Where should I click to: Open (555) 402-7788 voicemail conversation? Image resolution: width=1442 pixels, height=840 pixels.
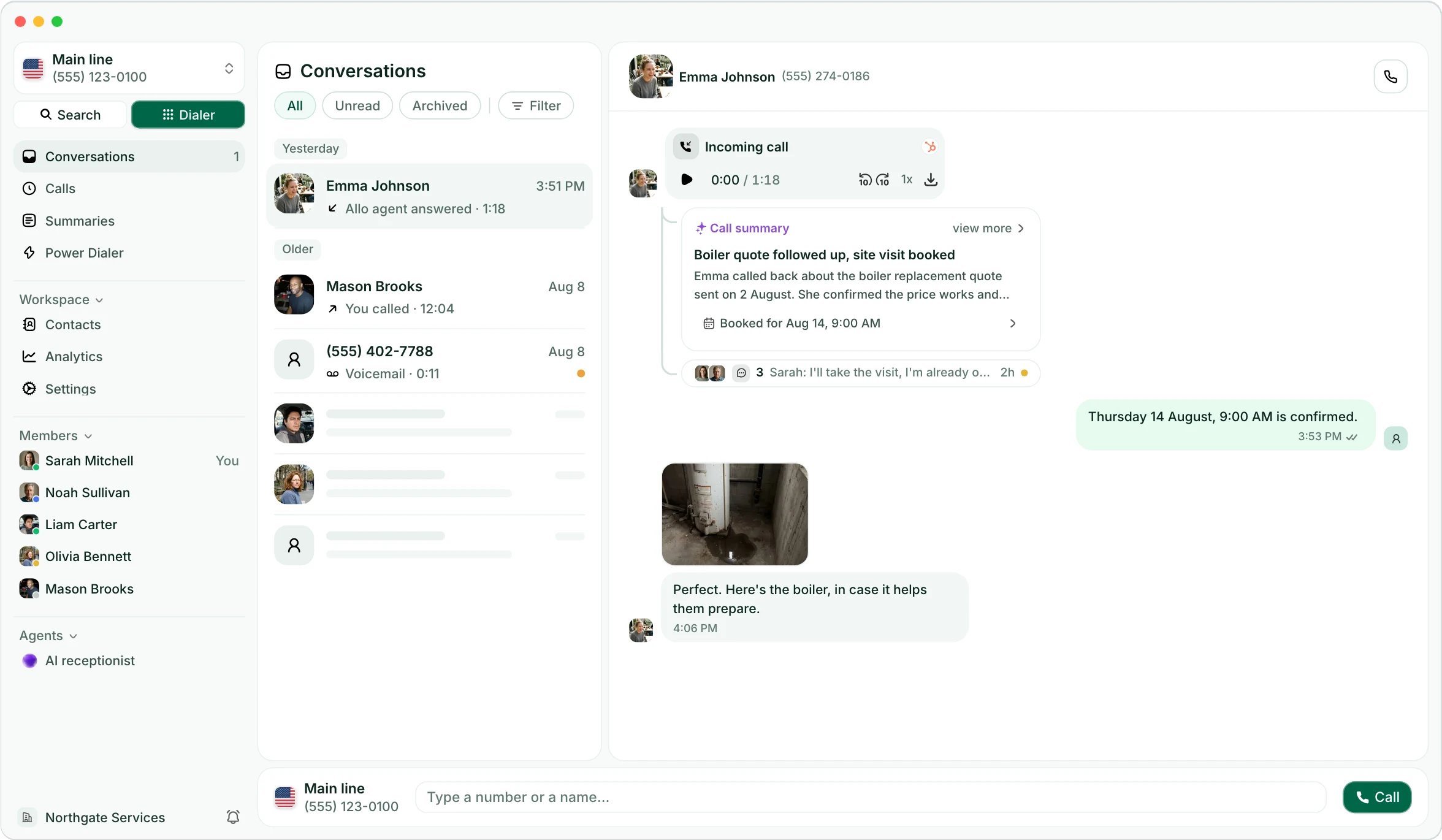click(x=429, y=362)
